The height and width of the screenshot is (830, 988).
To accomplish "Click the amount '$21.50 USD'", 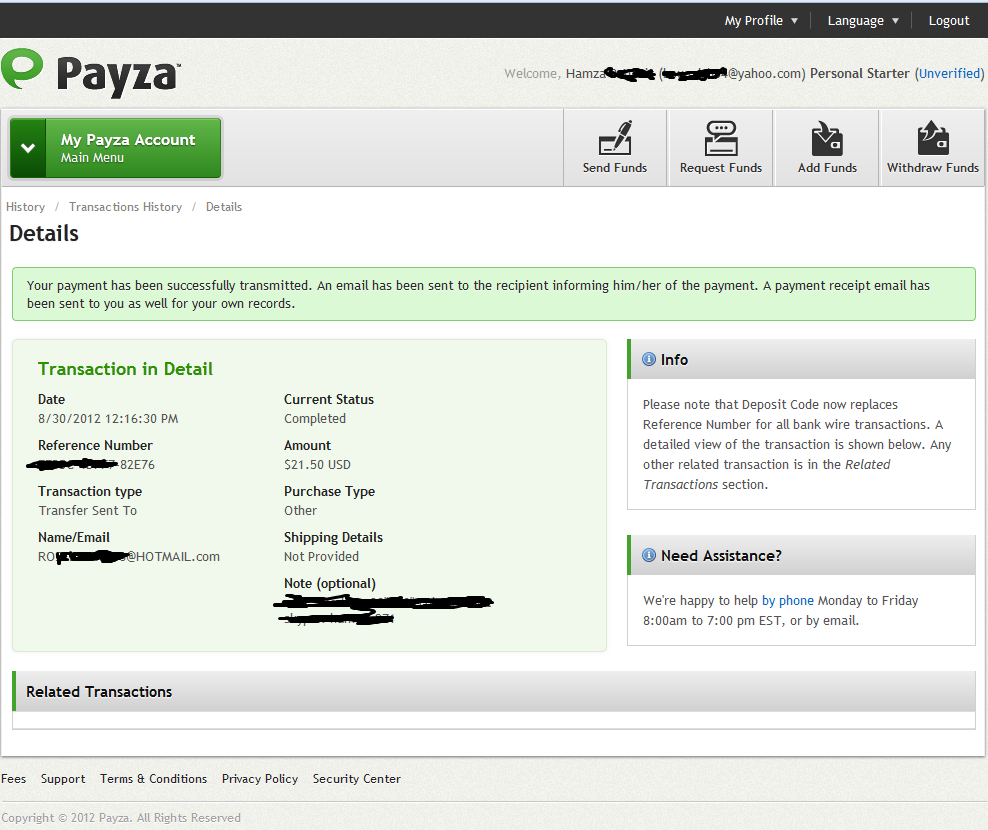I will (x=317, y=464).
